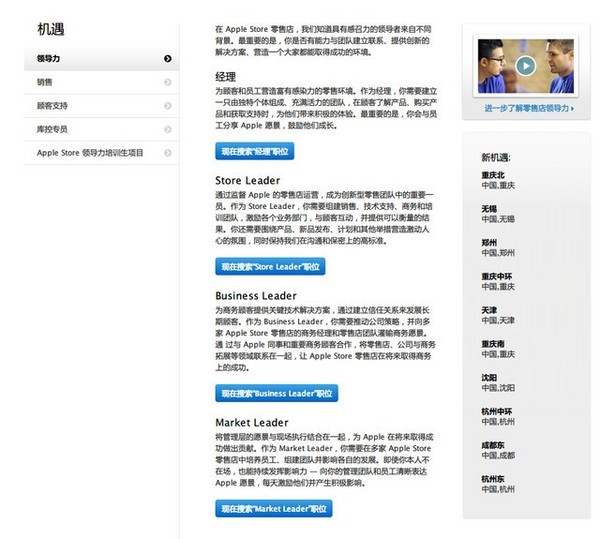Select the 领导力 sidebar item

pyautogui.click(x=101, y=59)
